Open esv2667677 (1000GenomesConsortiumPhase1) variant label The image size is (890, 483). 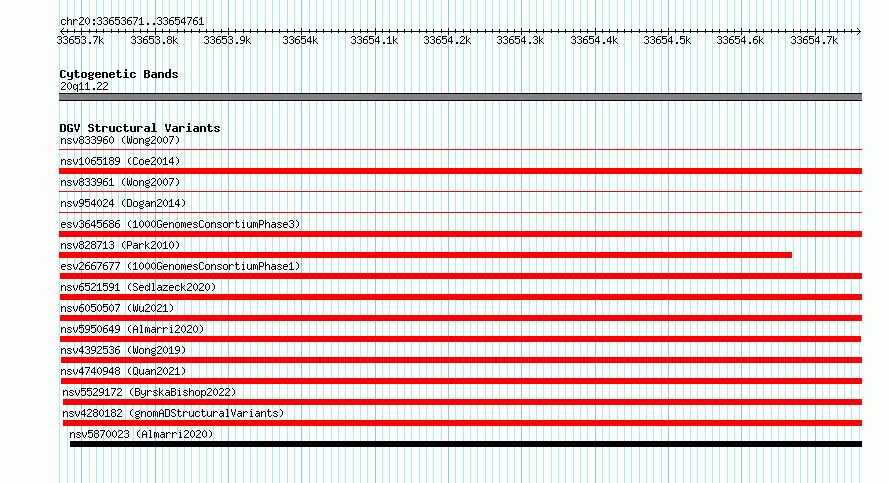pyautogui.click(x=180, y=266)
